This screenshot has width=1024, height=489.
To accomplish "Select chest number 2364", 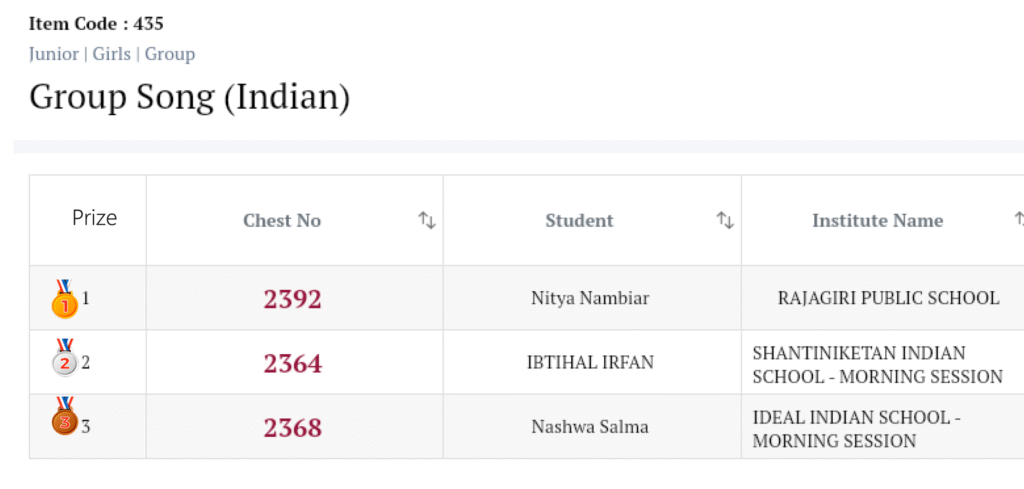I will click(x=293, y=363).
